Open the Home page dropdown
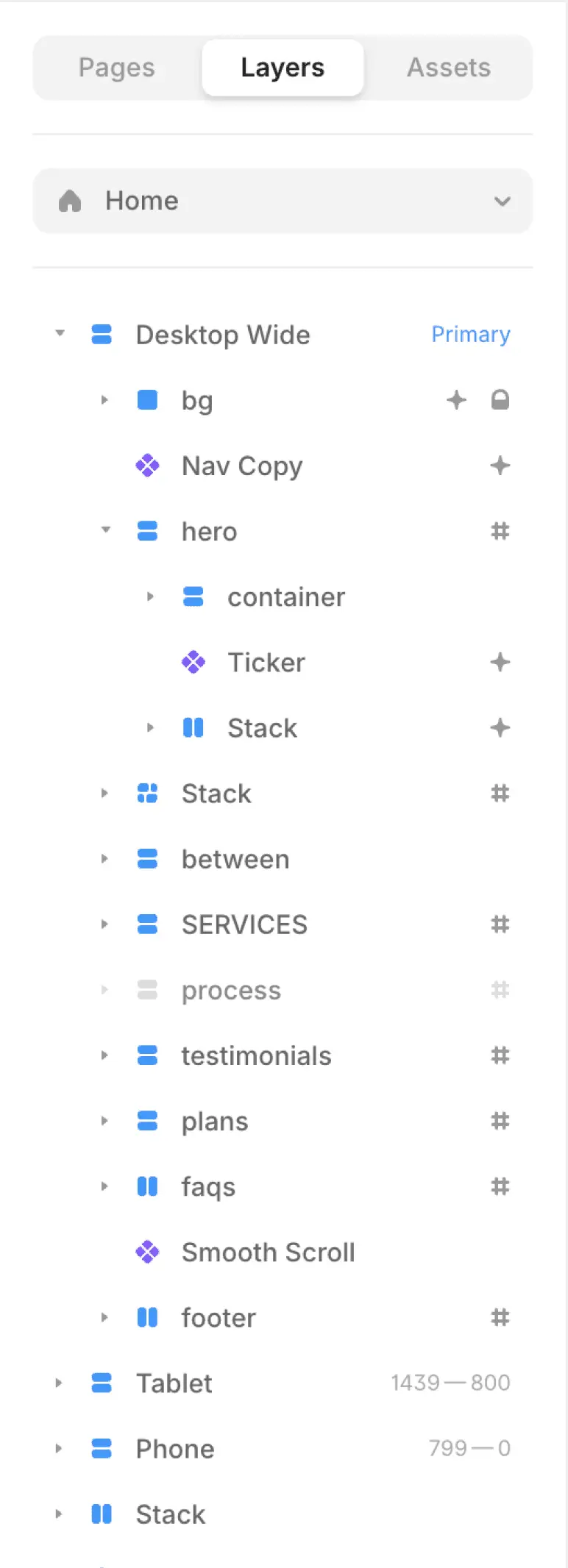Viewport: 568px width, 1568px height. [283, 201]
